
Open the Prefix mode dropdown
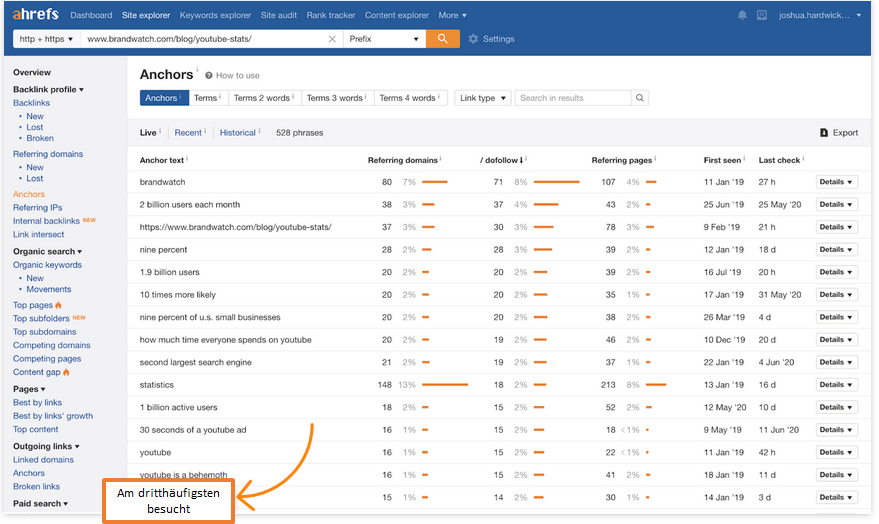384,39
